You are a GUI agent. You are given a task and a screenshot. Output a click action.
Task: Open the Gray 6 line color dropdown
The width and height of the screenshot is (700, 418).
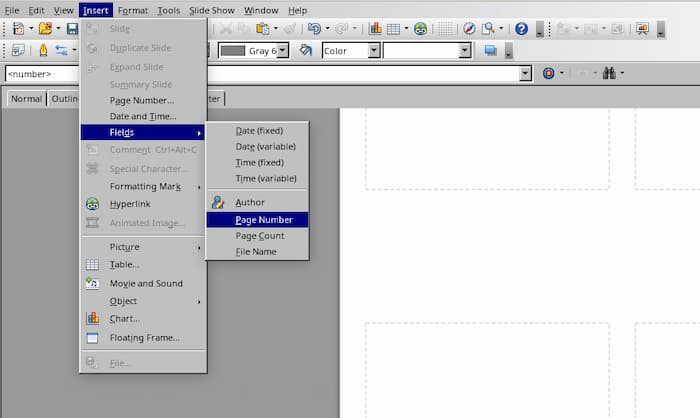(283, 50)
